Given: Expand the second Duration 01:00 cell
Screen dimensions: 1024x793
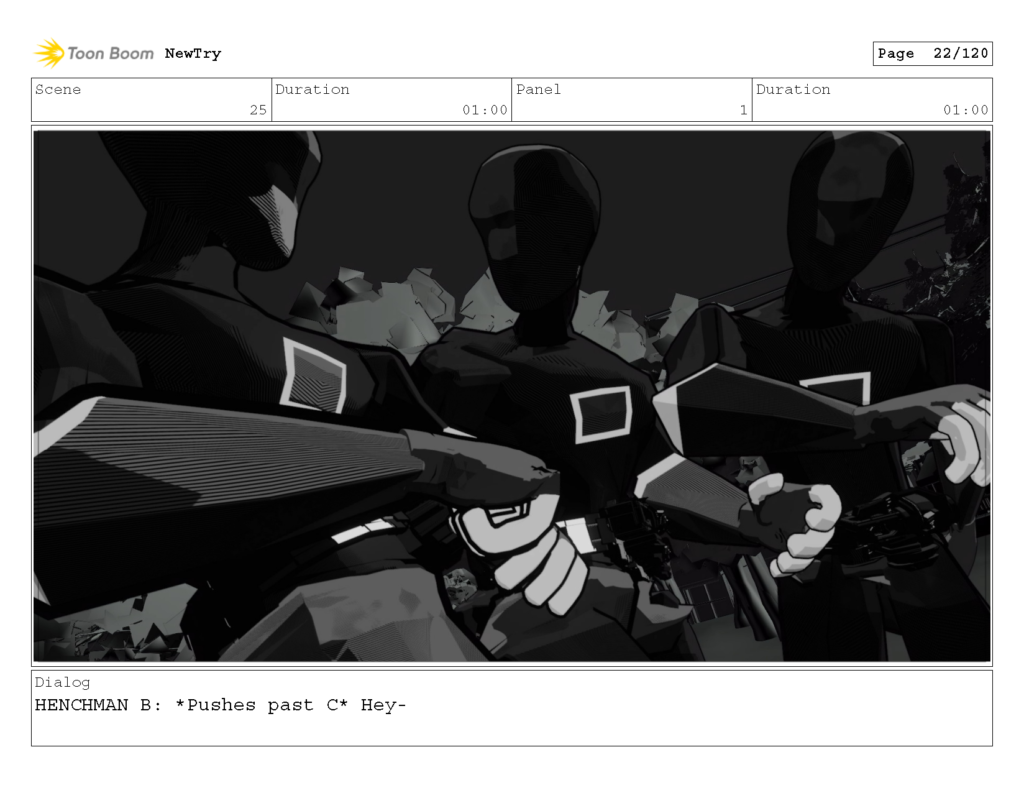Looking at the screenshot, I should 873,100.
